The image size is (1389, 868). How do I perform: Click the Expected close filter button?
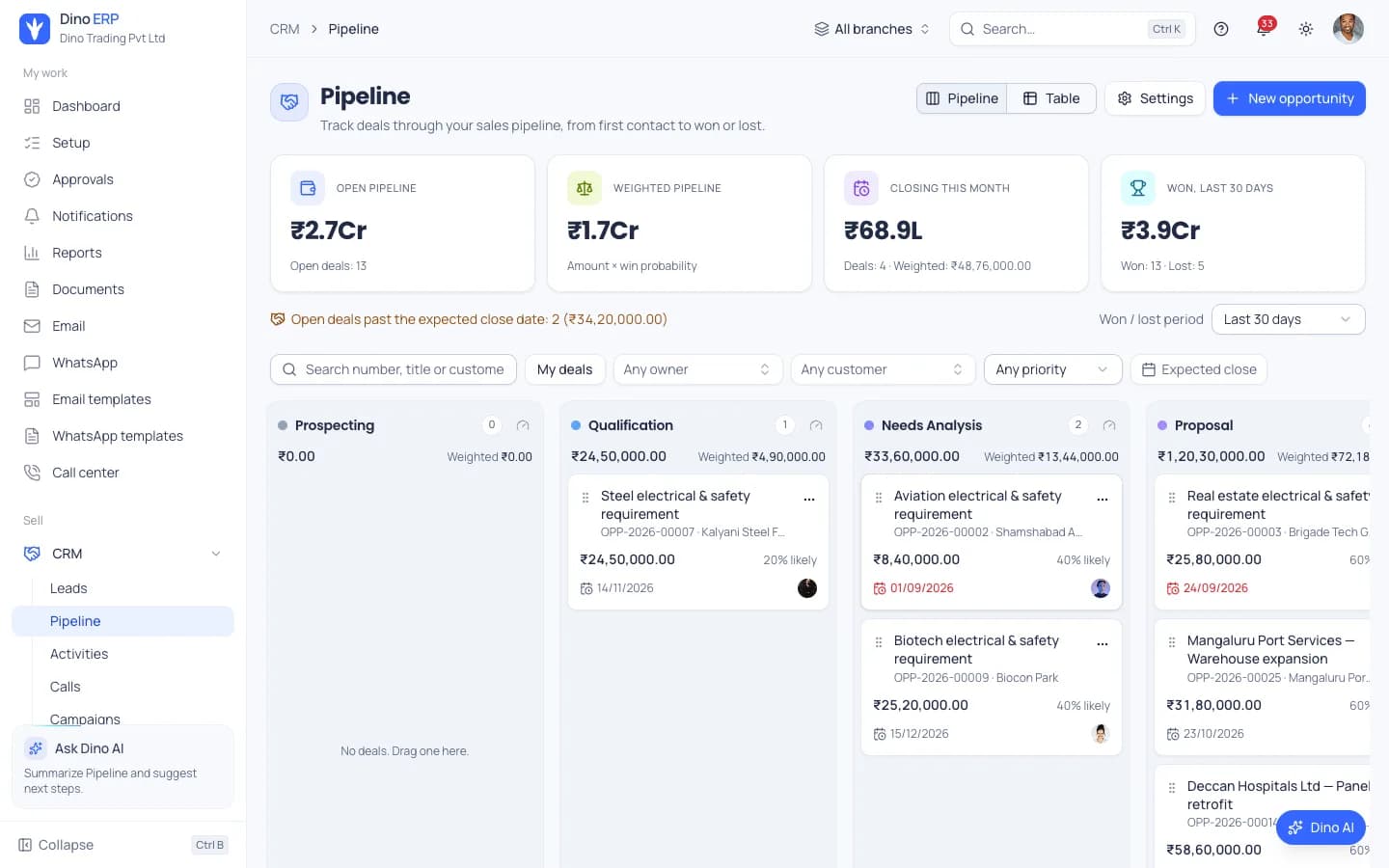1199,369
